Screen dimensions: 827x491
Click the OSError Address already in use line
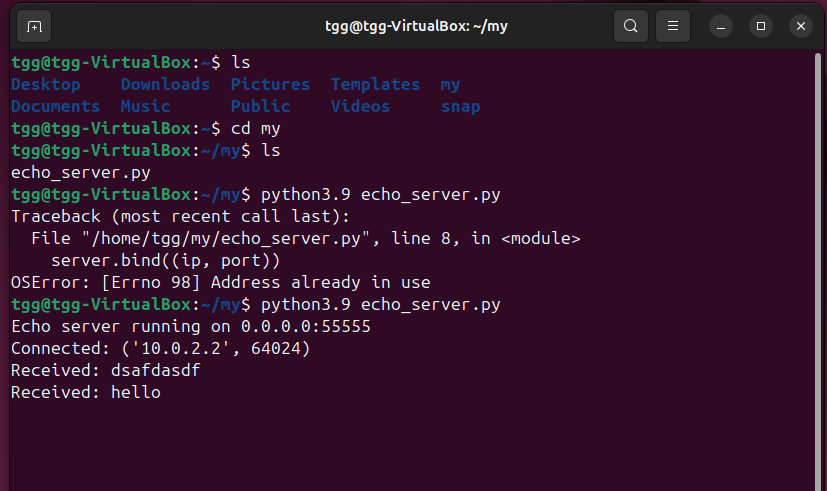tap(220, 283)
